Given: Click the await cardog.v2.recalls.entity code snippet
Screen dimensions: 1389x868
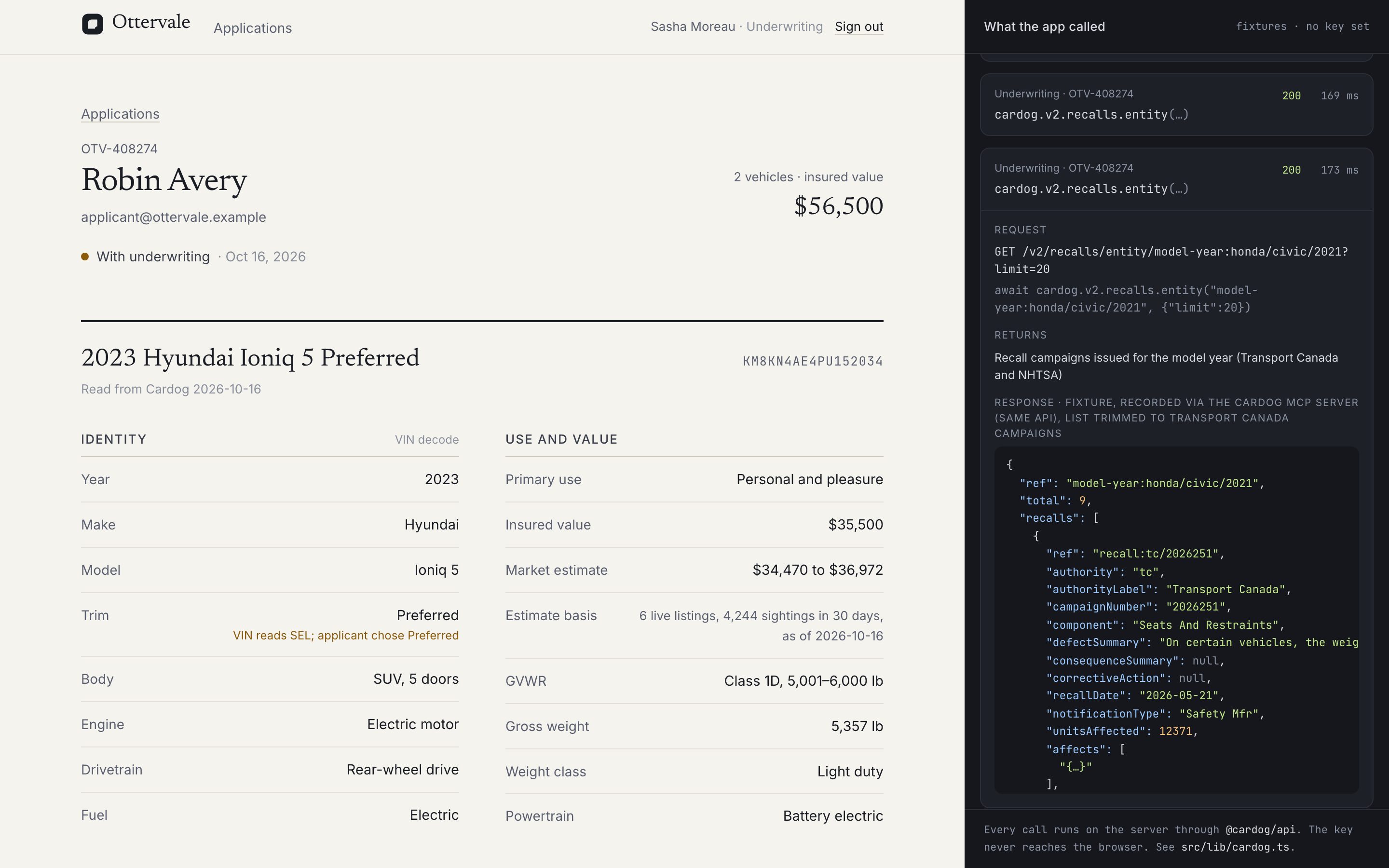Looking at the screenshot, I should [x=1126, y=299].
